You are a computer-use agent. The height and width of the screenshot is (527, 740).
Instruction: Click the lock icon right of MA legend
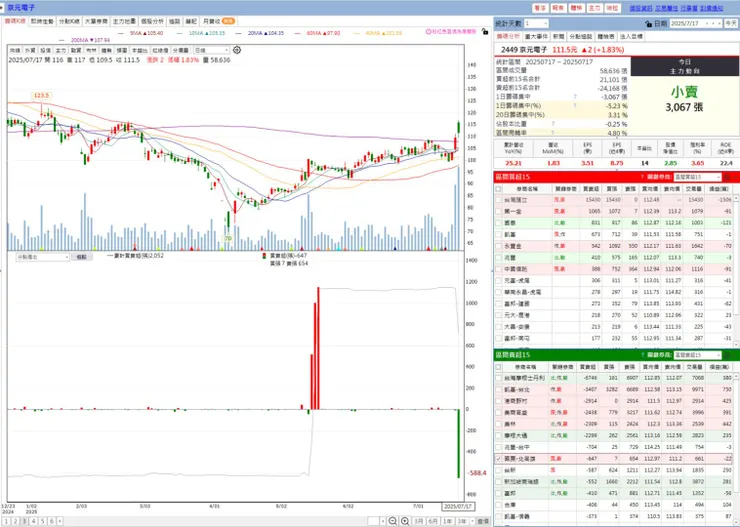tap(485, 32)
